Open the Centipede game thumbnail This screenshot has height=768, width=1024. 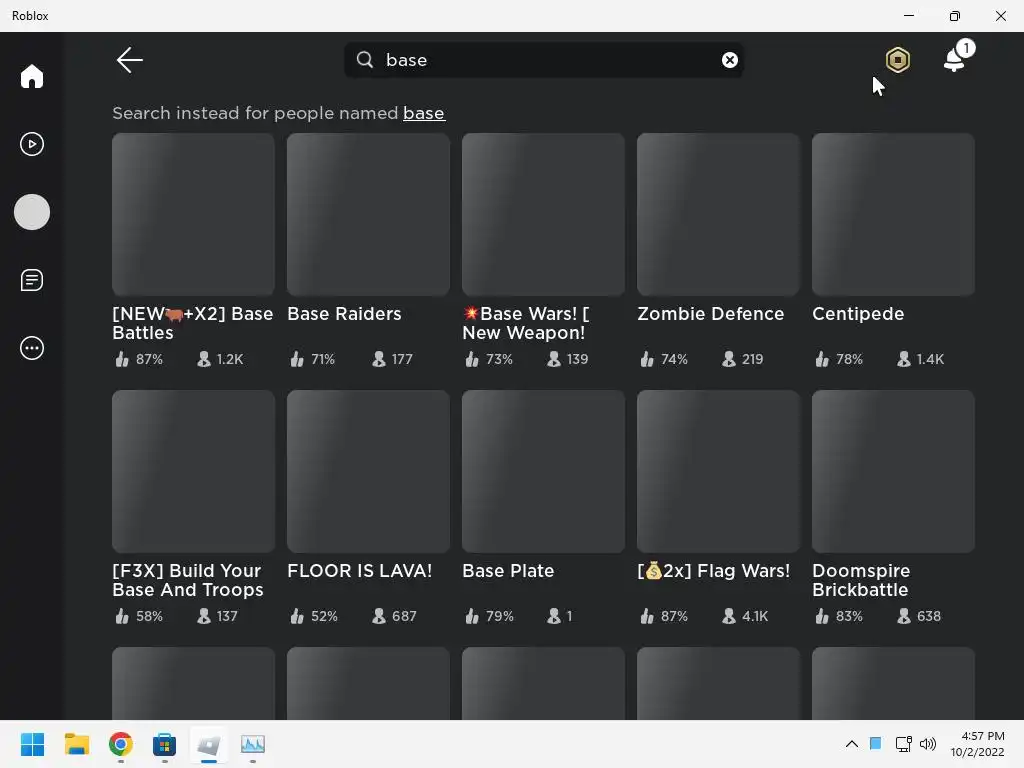point(893,214)
